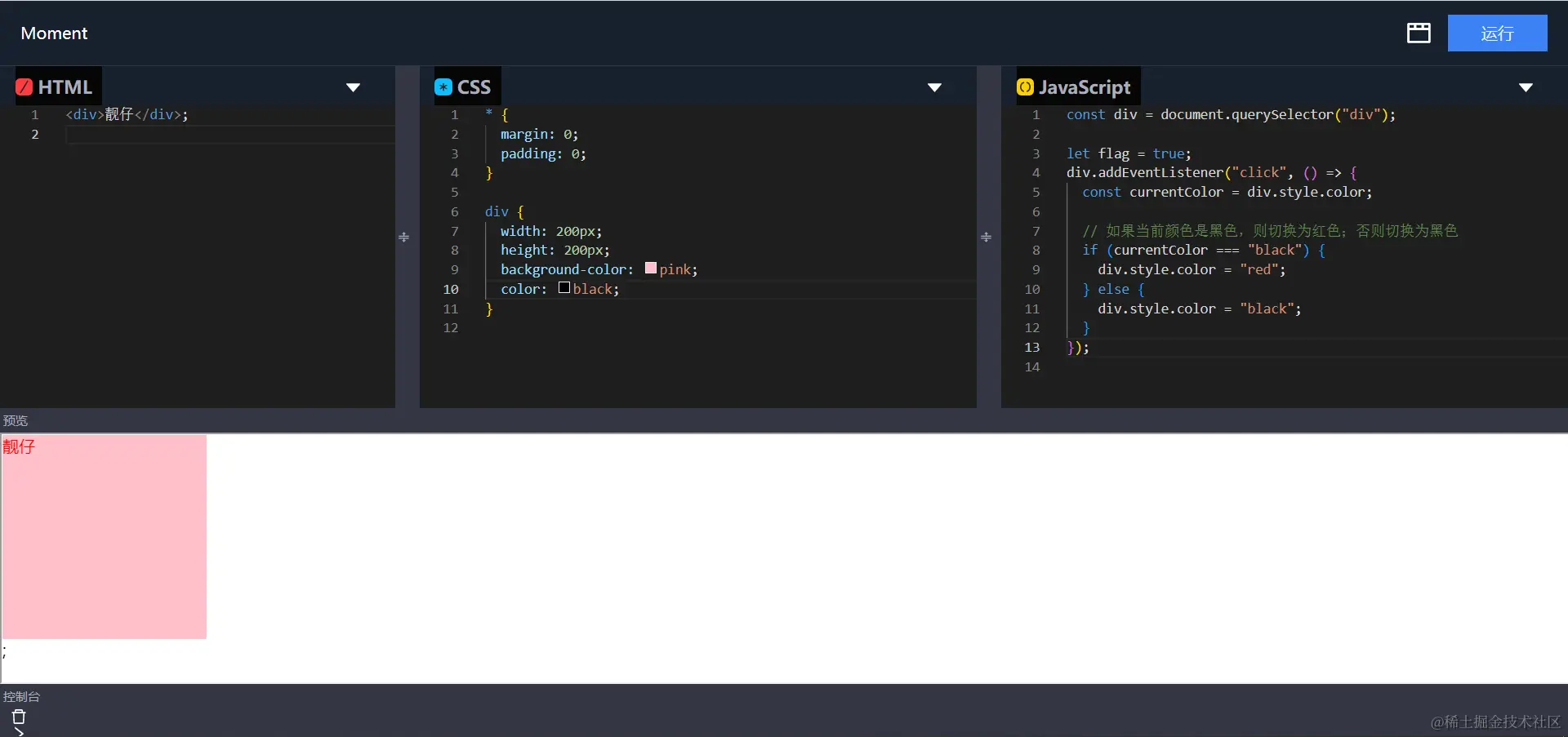This screenshot has height=737, width=1568.
Task: Click the resize handle between HTML and CSS
Action: click(404, 237)
